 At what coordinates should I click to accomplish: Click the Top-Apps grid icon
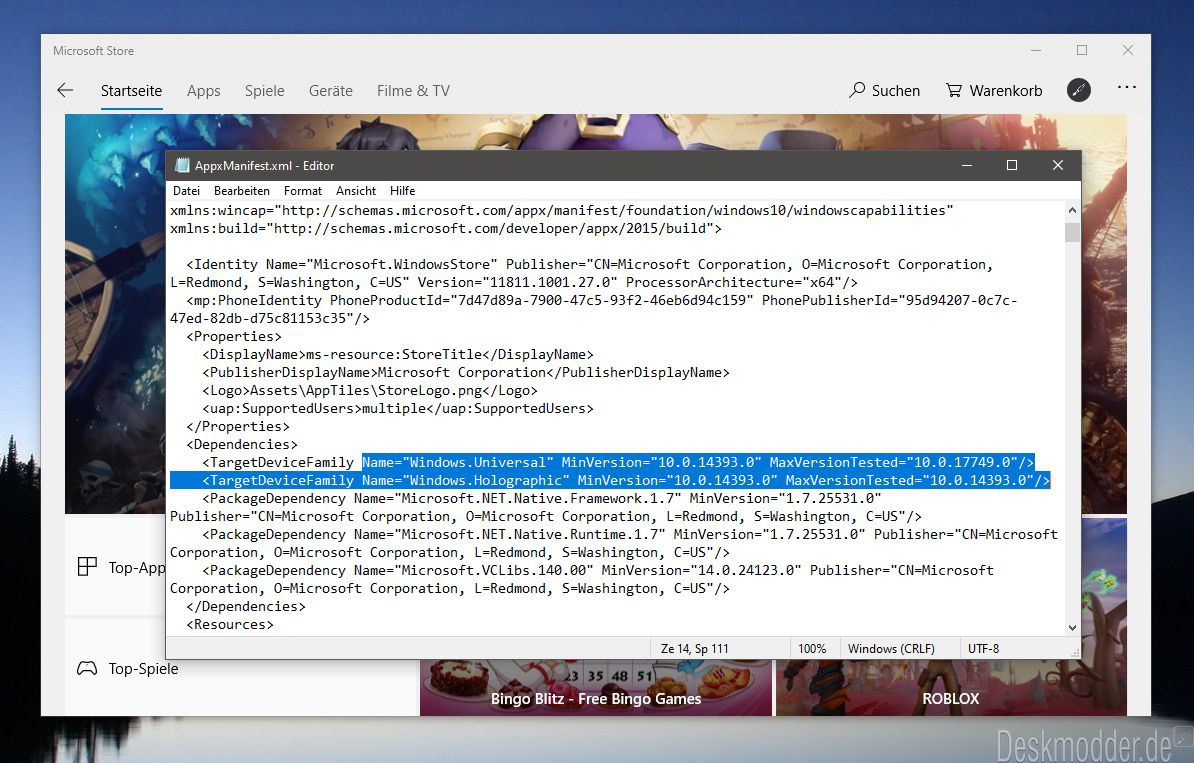click(x=87, y=567)
